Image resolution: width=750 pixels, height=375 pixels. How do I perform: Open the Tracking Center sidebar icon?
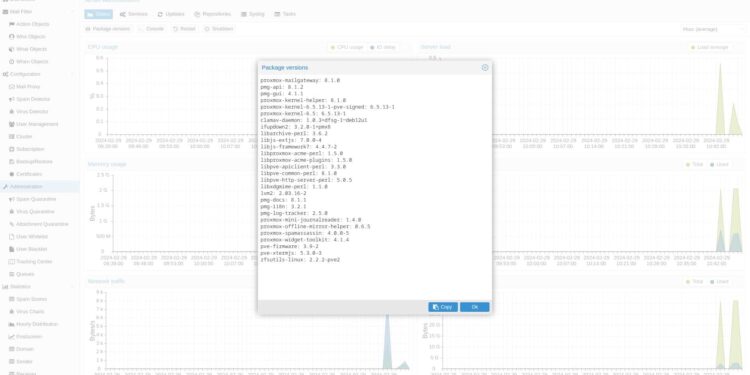12,262
